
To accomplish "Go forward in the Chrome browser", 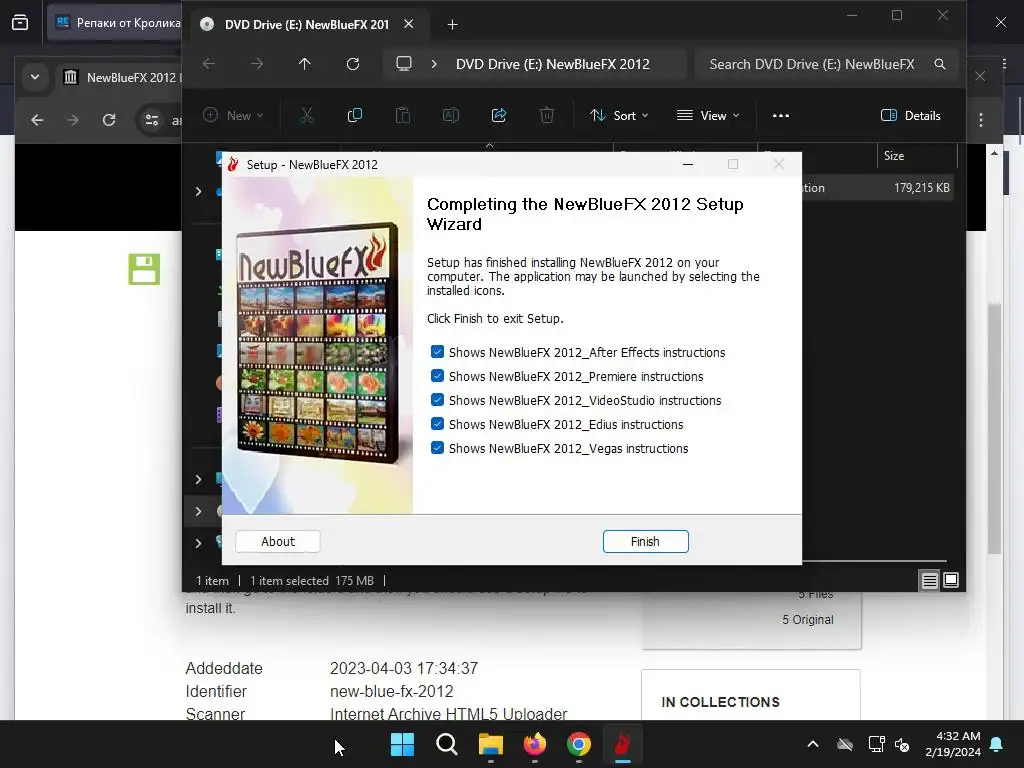I will [73, 120].
